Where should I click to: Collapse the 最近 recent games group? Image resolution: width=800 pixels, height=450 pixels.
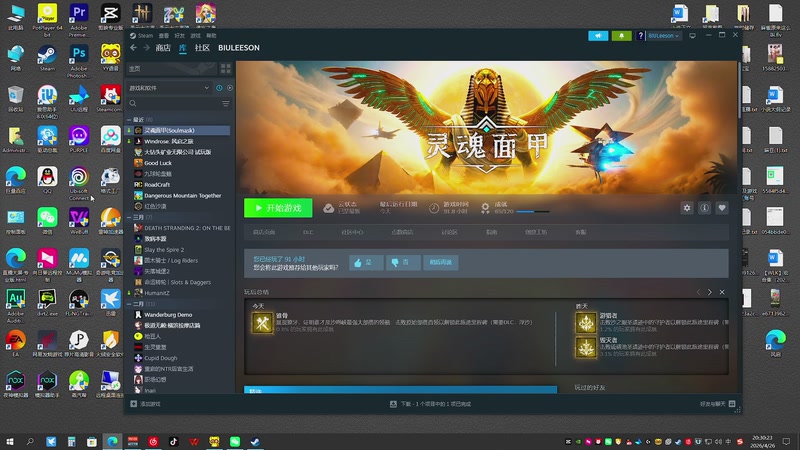(x=129, y=119)
